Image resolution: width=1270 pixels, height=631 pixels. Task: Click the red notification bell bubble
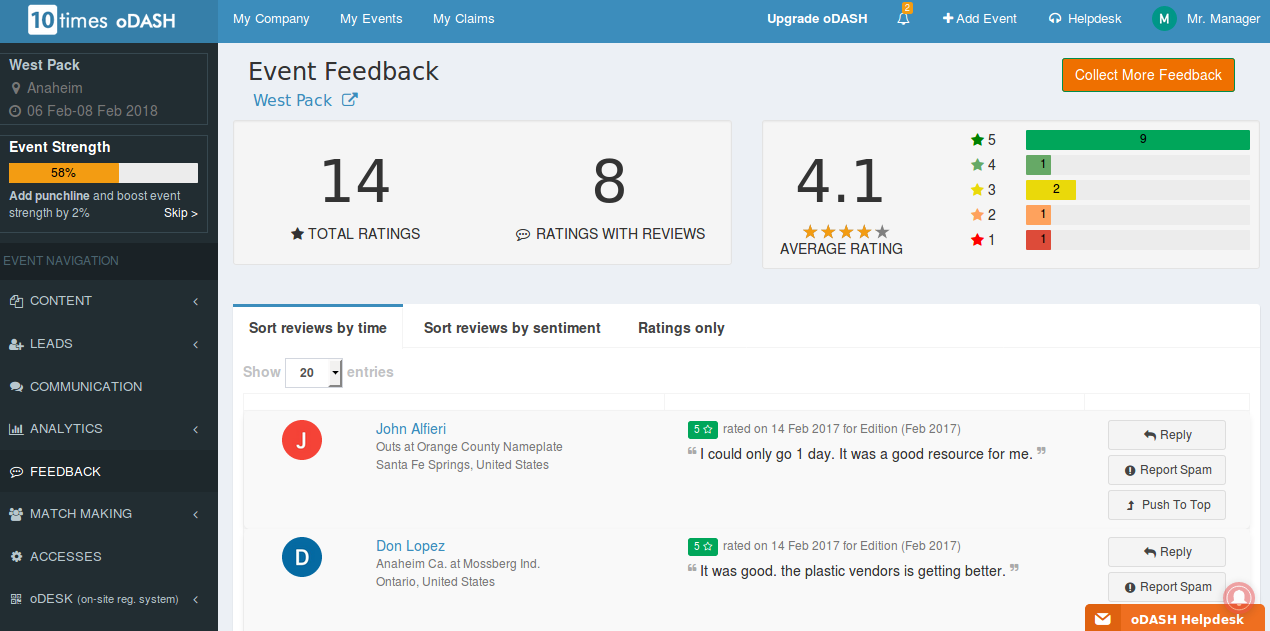(x=1239, y=597)
